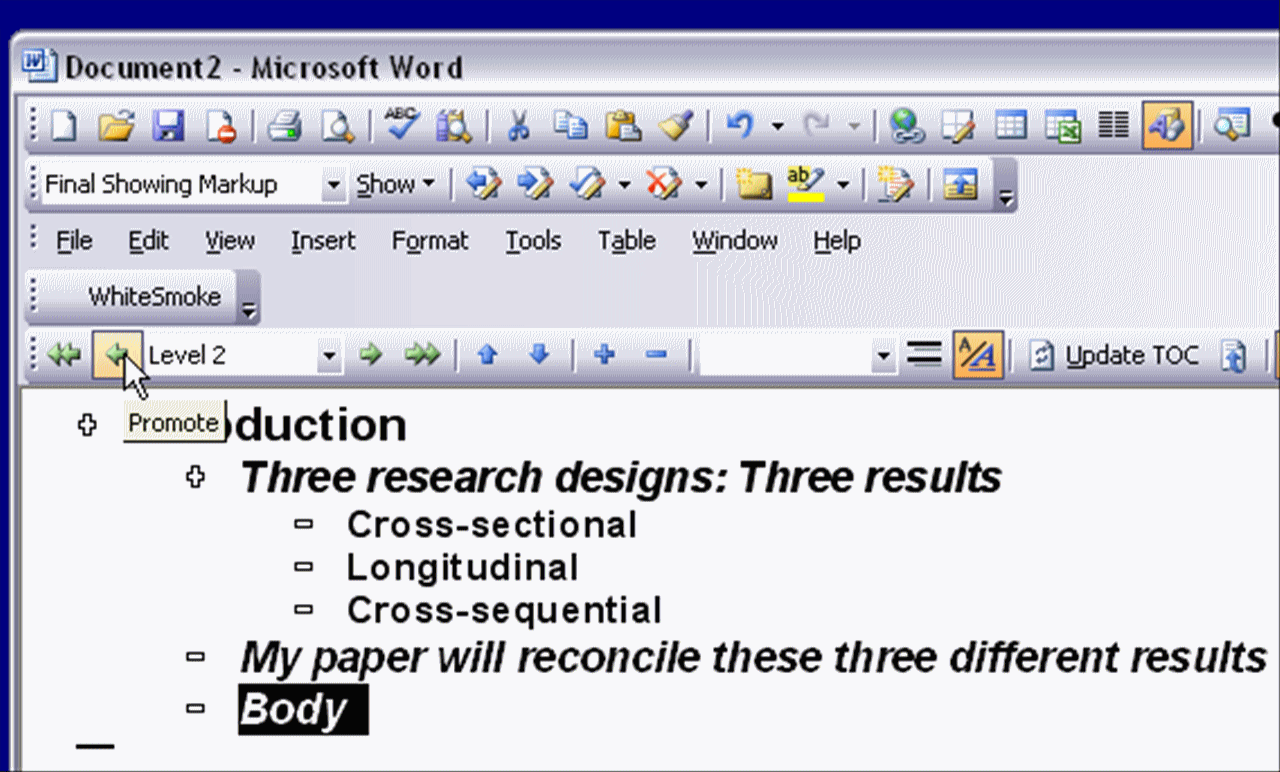1280x772 pixels.
Task: Open the View menu
Action: 230,241
